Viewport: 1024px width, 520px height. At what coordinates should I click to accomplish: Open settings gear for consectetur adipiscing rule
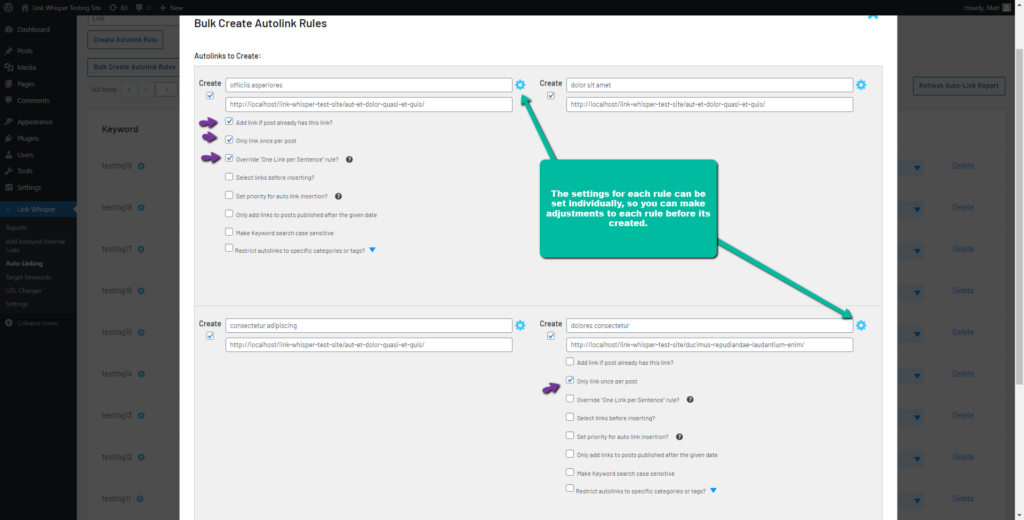pyautogui.click(x=520, y=325)
